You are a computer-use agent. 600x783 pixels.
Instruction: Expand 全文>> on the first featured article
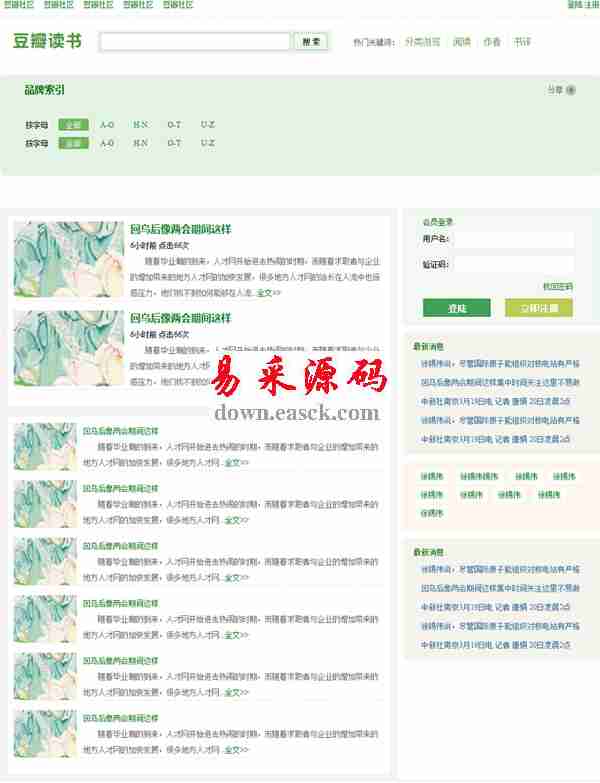[268, 293]
